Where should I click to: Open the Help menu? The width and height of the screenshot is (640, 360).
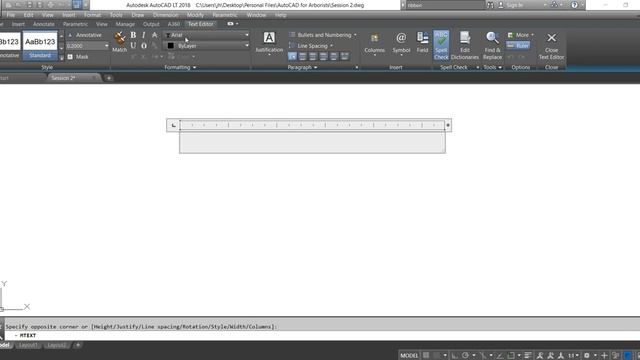coord(280,15)
